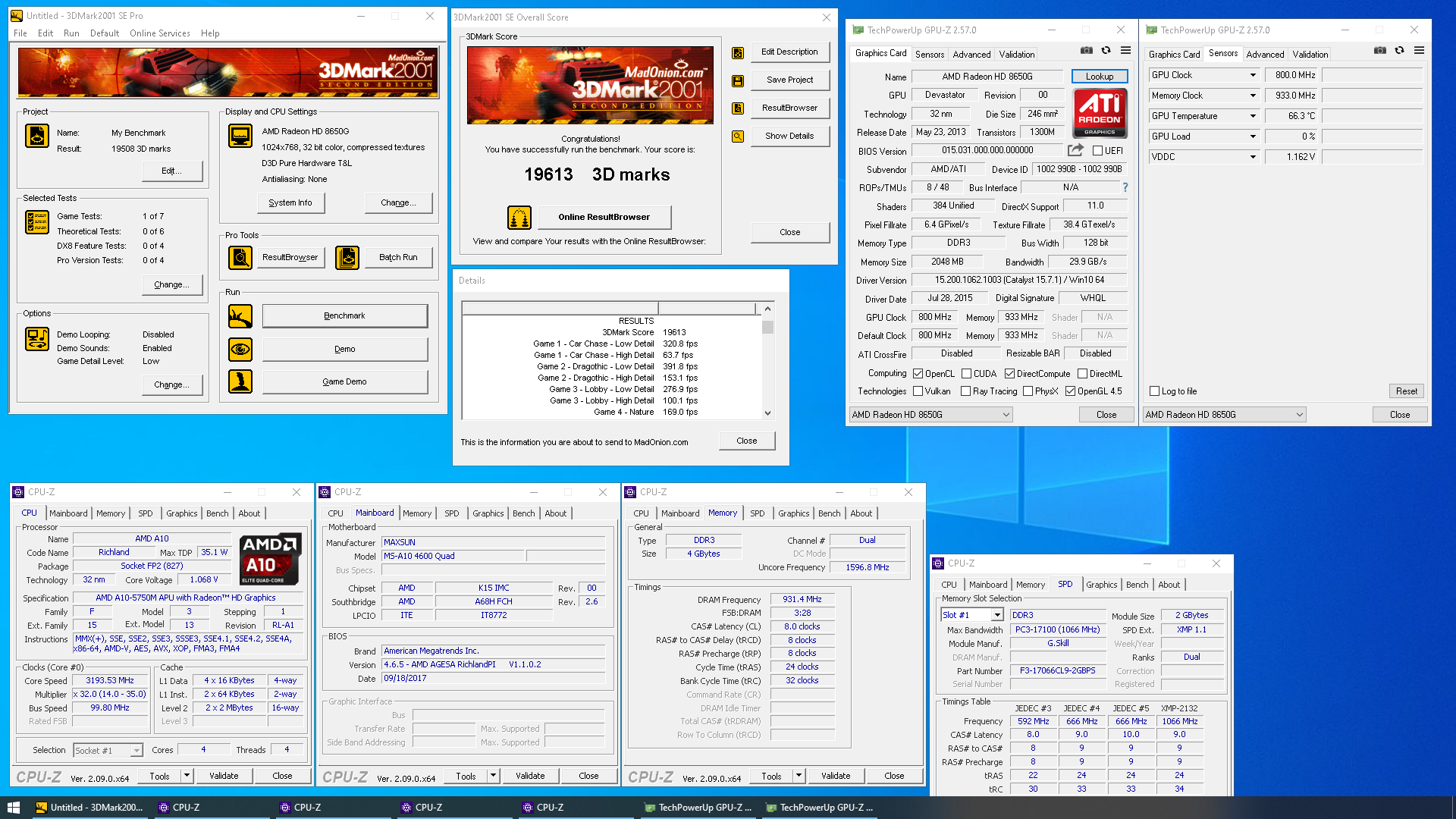Image resolution: width=1456 pixels, height=819 pixels.
Task: Expand the GPU Temperature sensor dropdown
Action: point(1253,116)
